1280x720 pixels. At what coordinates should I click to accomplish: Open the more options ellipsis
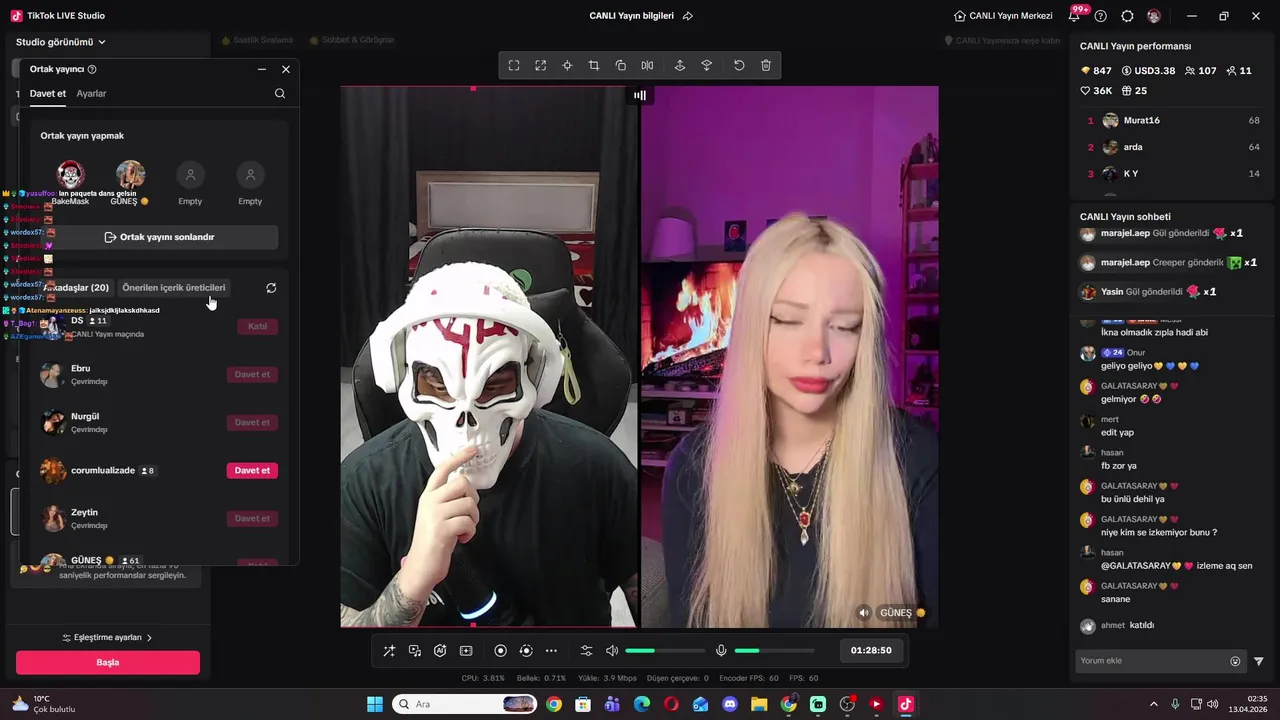(551, 651)
